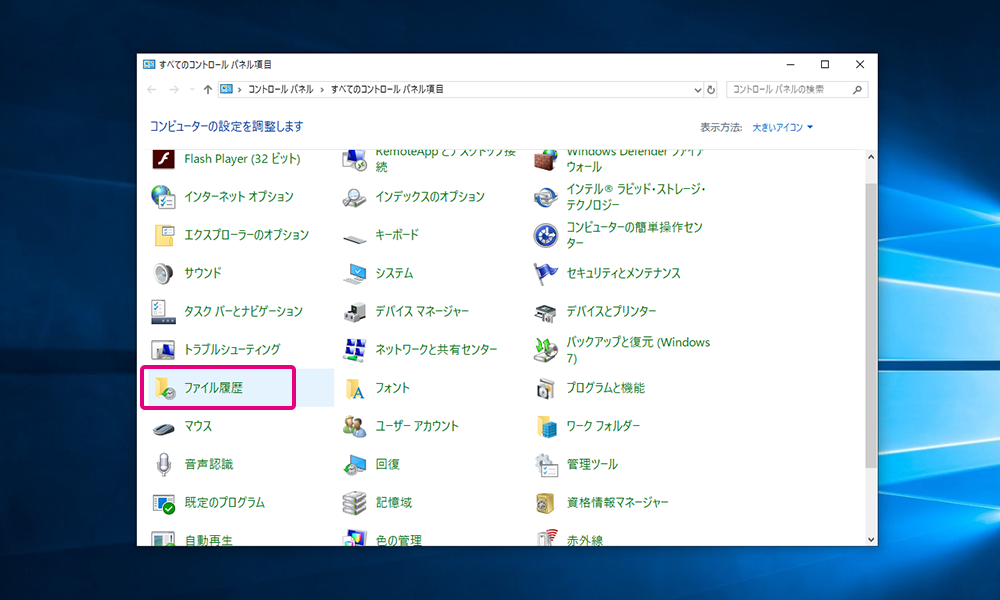Click the システム link
This screenshot has height=600, width=1000.
point(394,273)
